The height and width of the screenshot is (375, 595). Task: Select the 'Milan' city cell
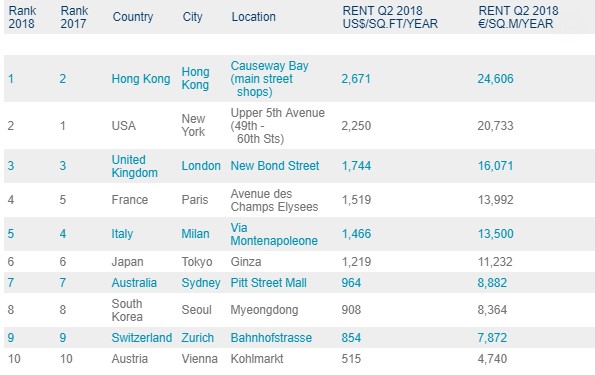click(x=195, y=234)
